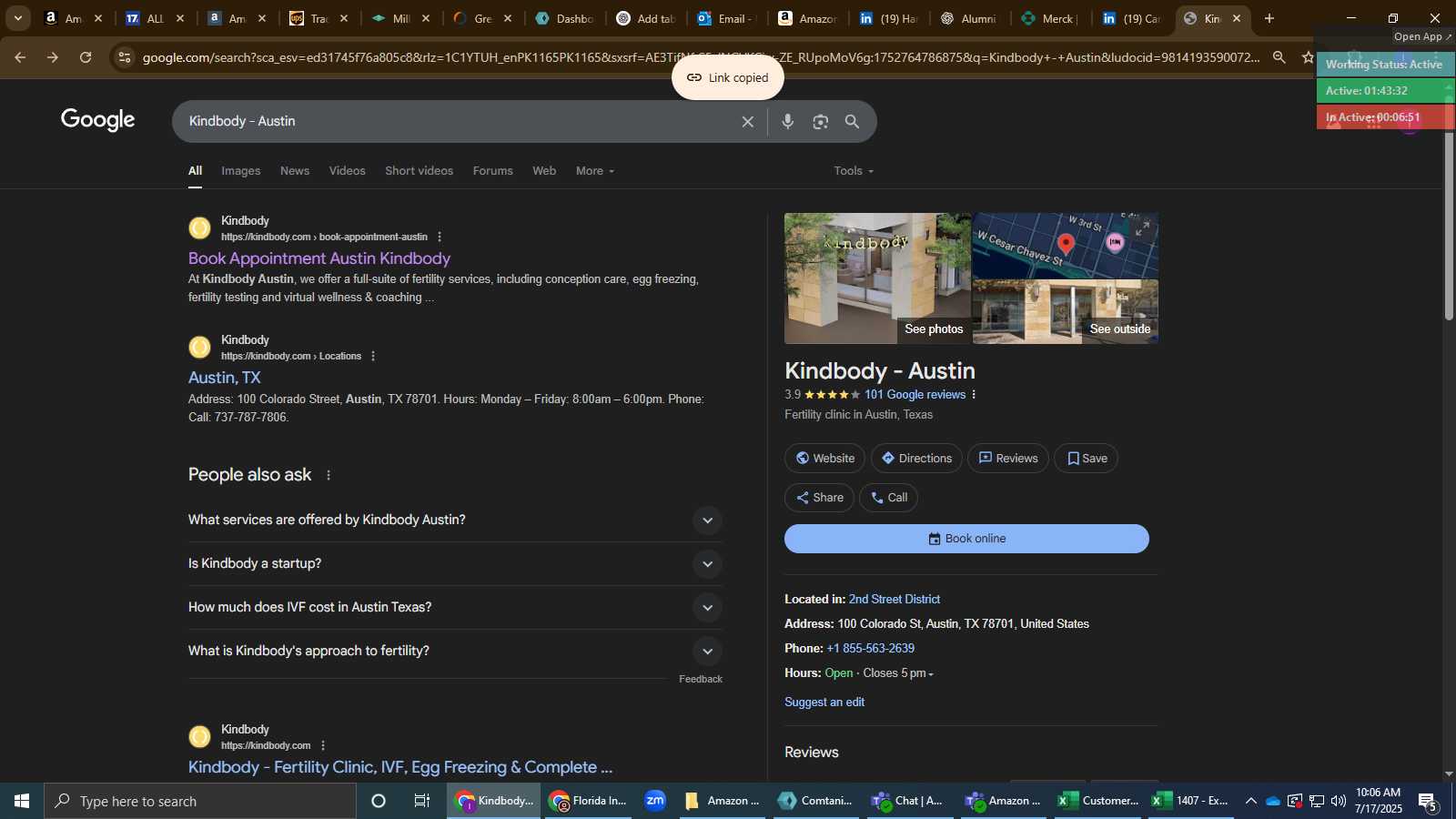1456x819 pixels.
Task: Start voice search with microphone icon
Action: click(788, 122)
